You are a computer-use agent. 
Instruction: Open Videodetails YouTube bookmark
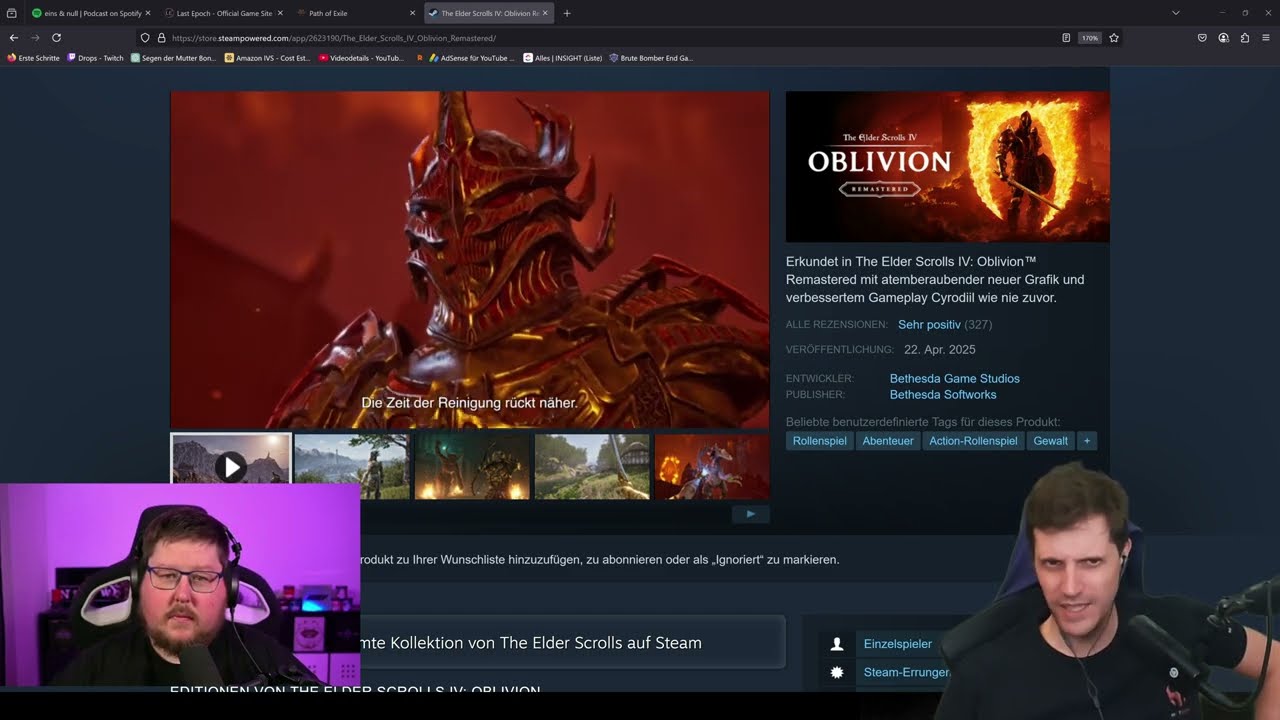point(361,58)
